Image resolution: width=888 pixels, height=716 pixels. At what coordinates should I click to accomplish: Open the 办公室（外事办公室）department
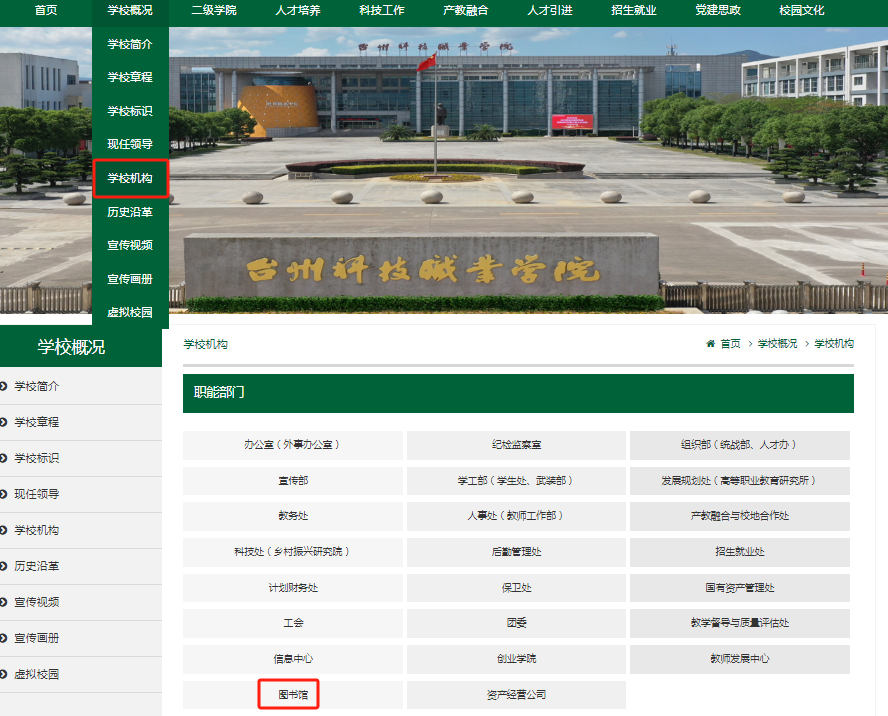pos(293,445)
